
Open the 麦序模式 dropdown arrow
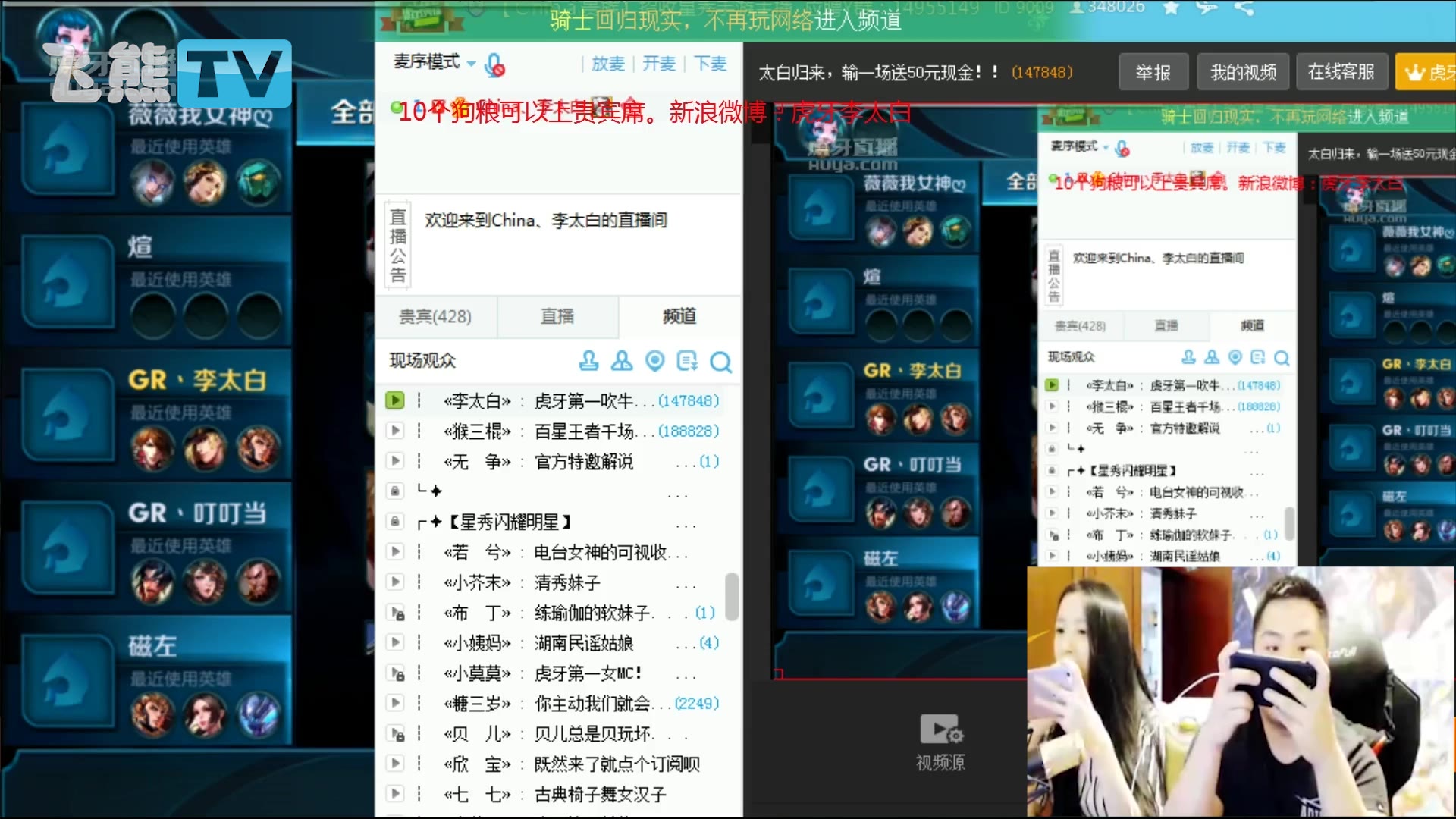[471, 64]
